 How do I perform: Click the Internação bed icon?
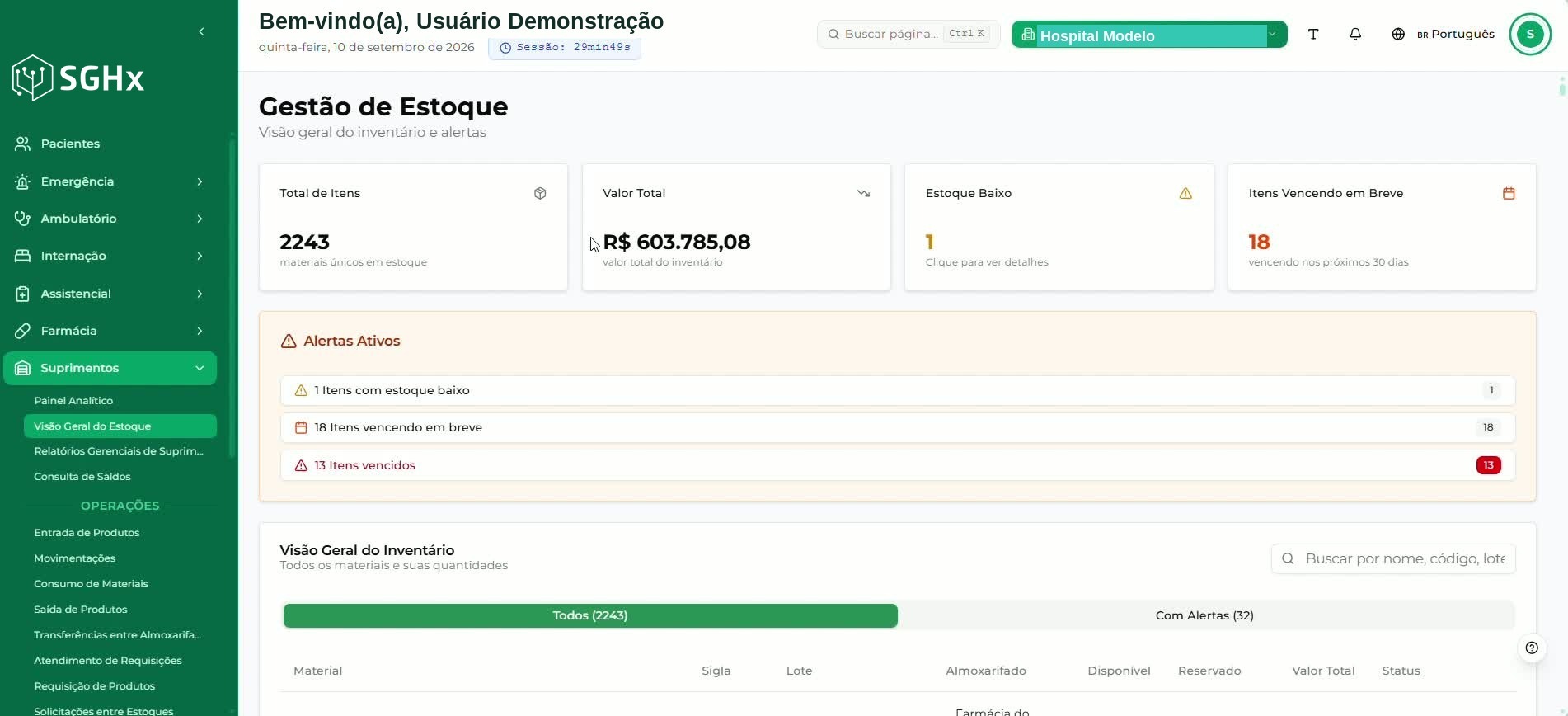click(23, 256)
